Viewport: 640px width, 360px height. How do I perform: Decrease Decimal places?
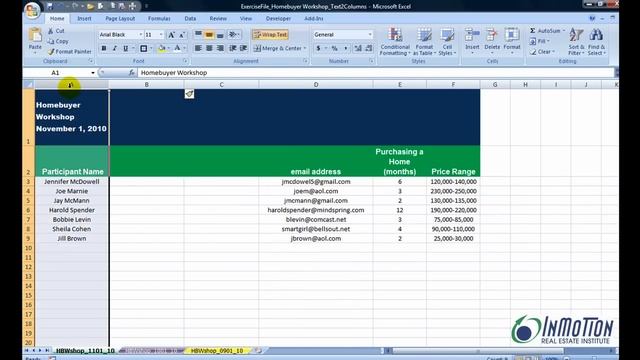[x=369, y=49]
